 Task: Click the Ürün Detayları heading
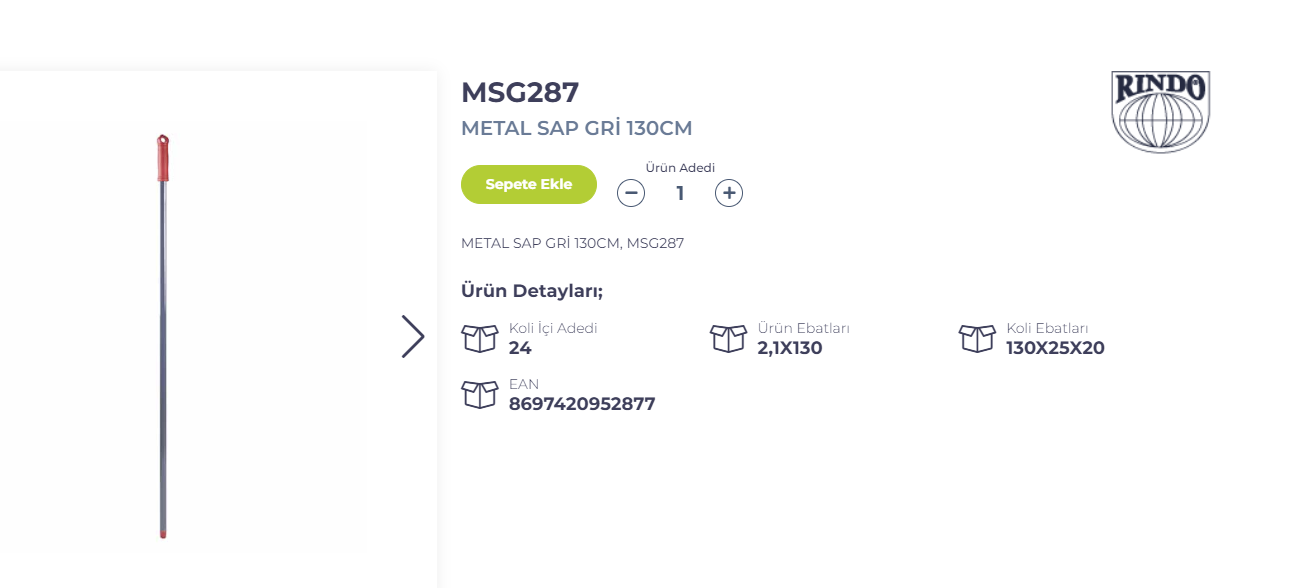point(532,291)
